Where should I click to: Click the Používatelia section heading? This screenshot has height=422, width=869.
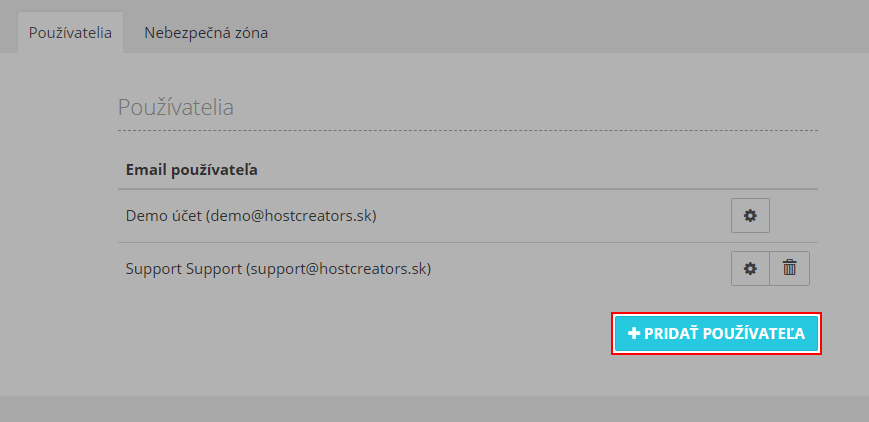point(176,107)
